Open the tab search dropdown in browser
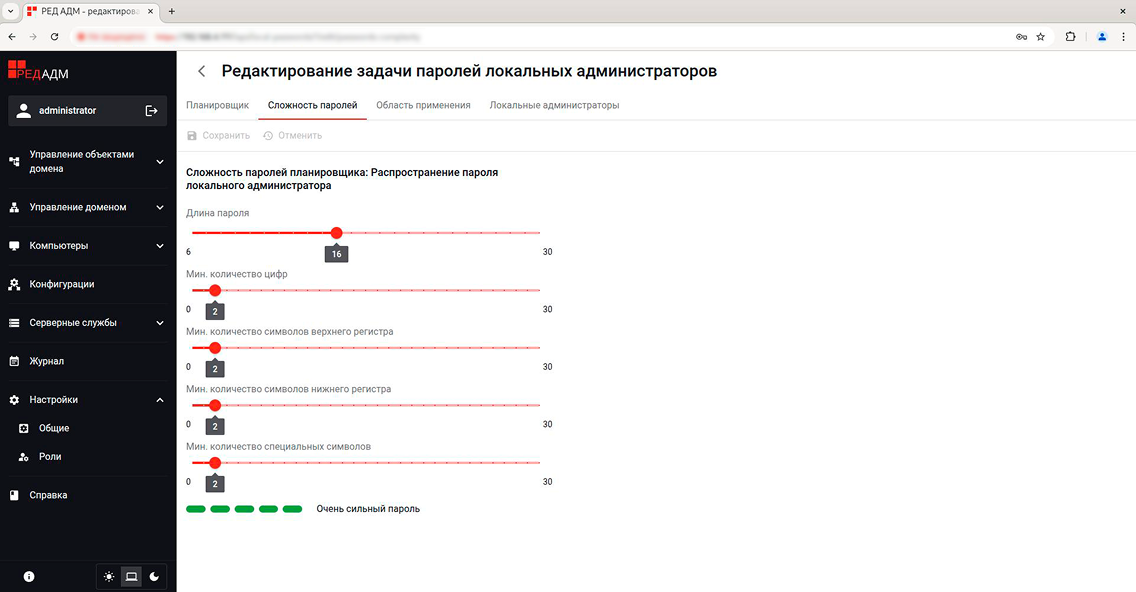The width and height of the screenshot is (1136, 592). coord(10,11)
